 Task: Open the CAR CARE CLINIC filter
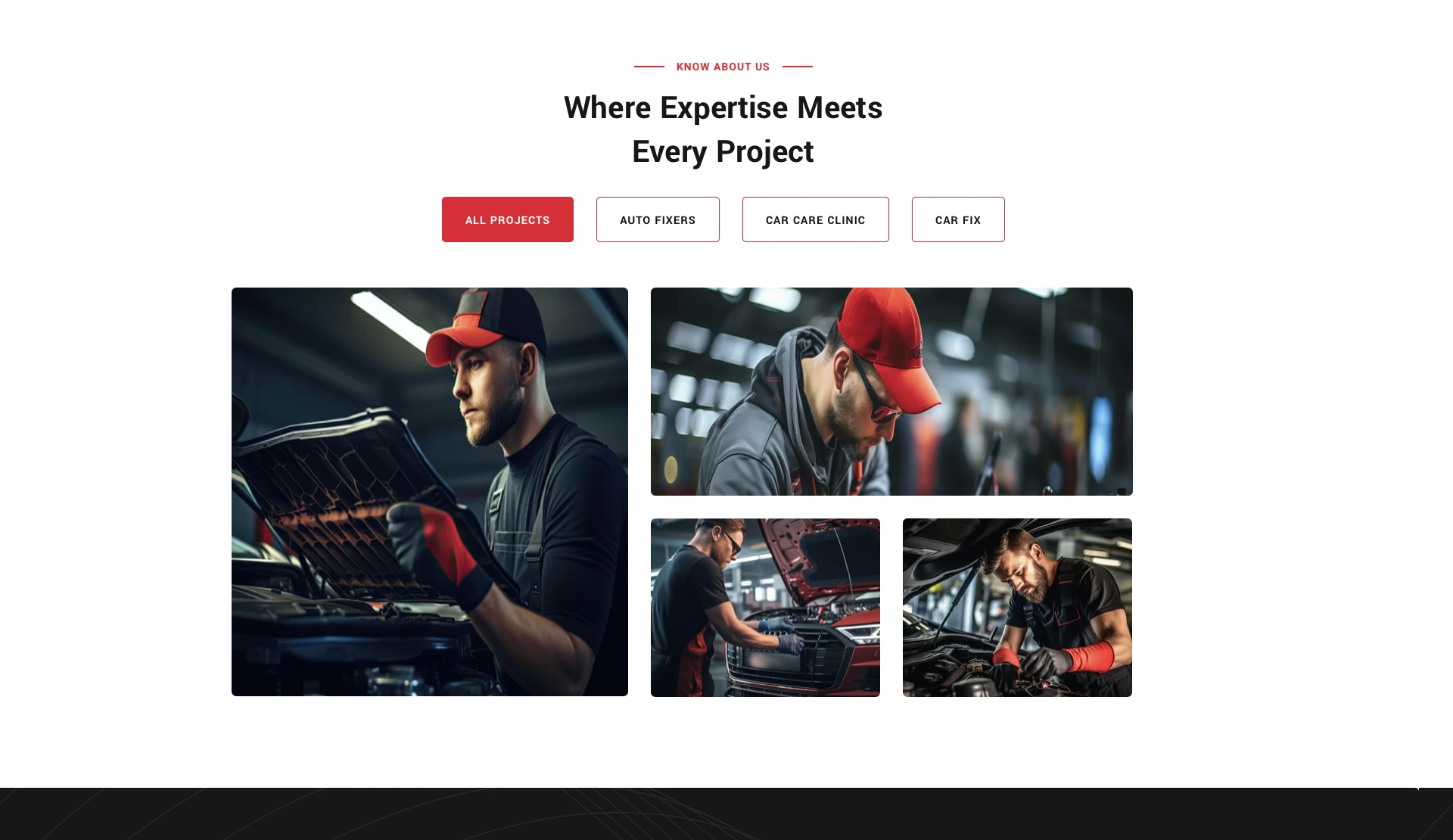pos(815,219)
